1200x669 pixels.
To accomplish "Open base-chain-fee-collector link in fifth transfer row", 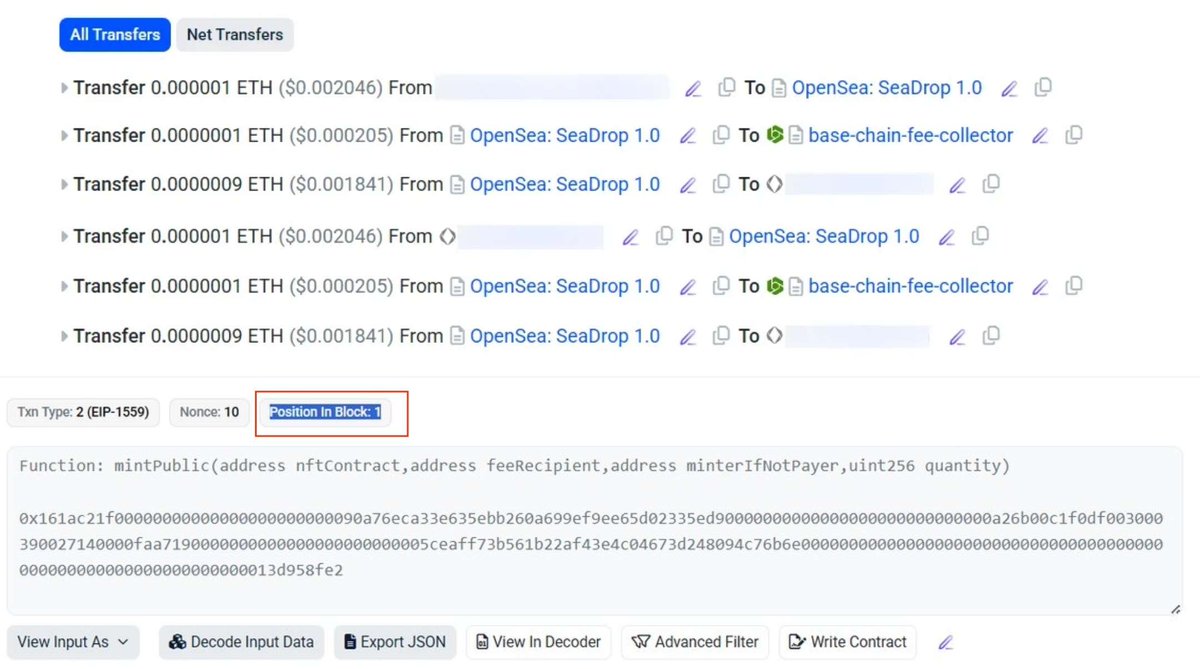I will click(910, 286).
